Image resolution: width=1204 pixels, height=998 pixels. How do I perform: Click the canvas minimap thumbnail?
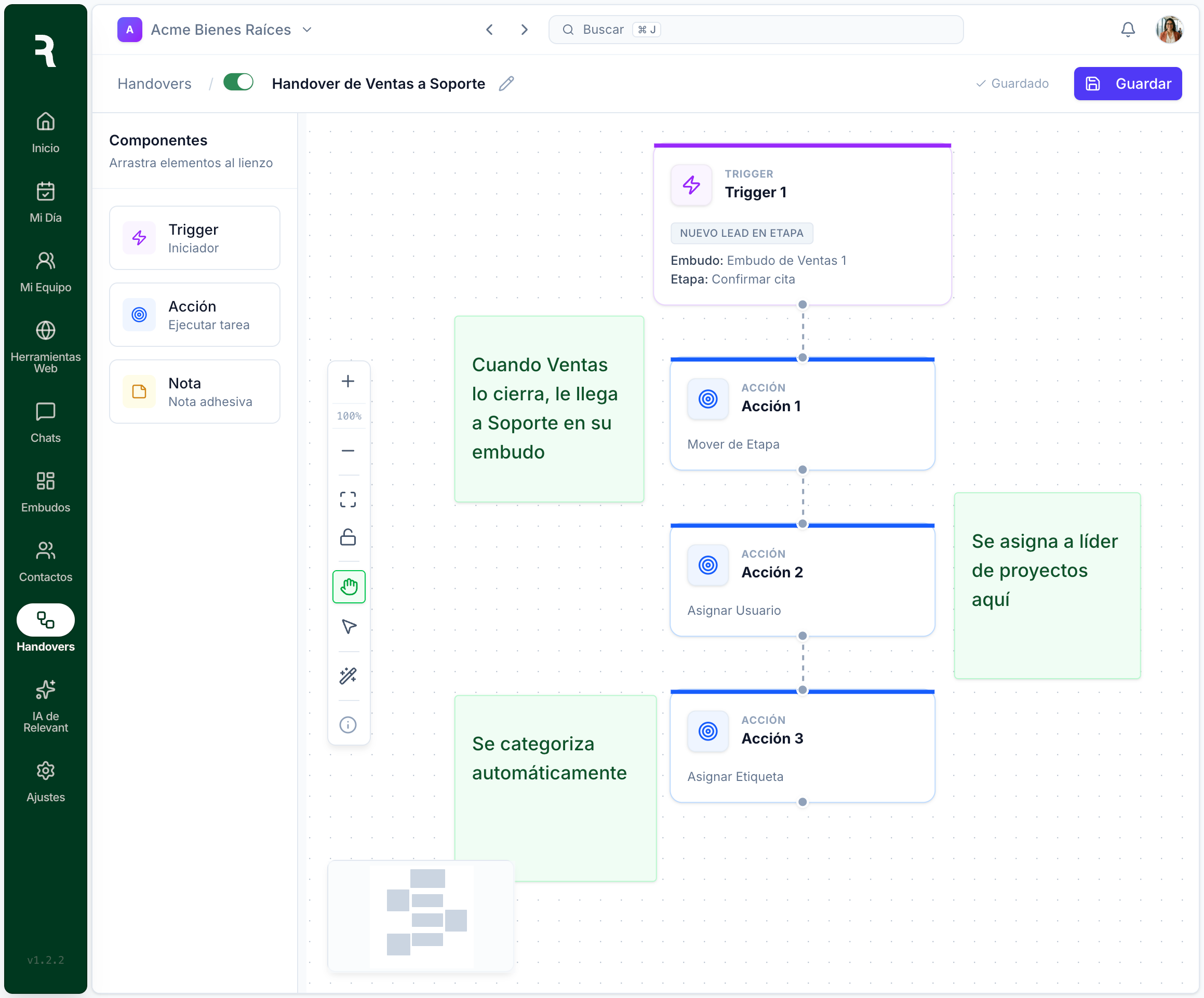421,915
